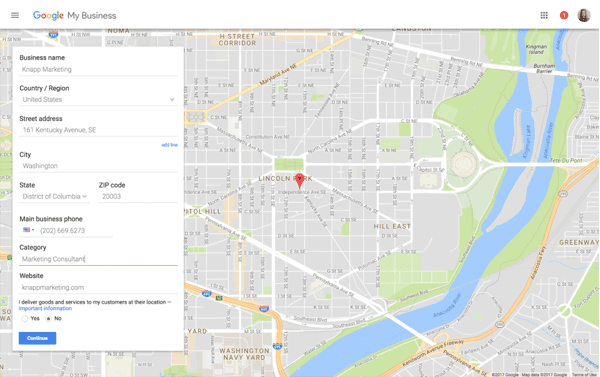Open the Important information link
The width and height of the screenshot is (600, 377).
[45, 308]
